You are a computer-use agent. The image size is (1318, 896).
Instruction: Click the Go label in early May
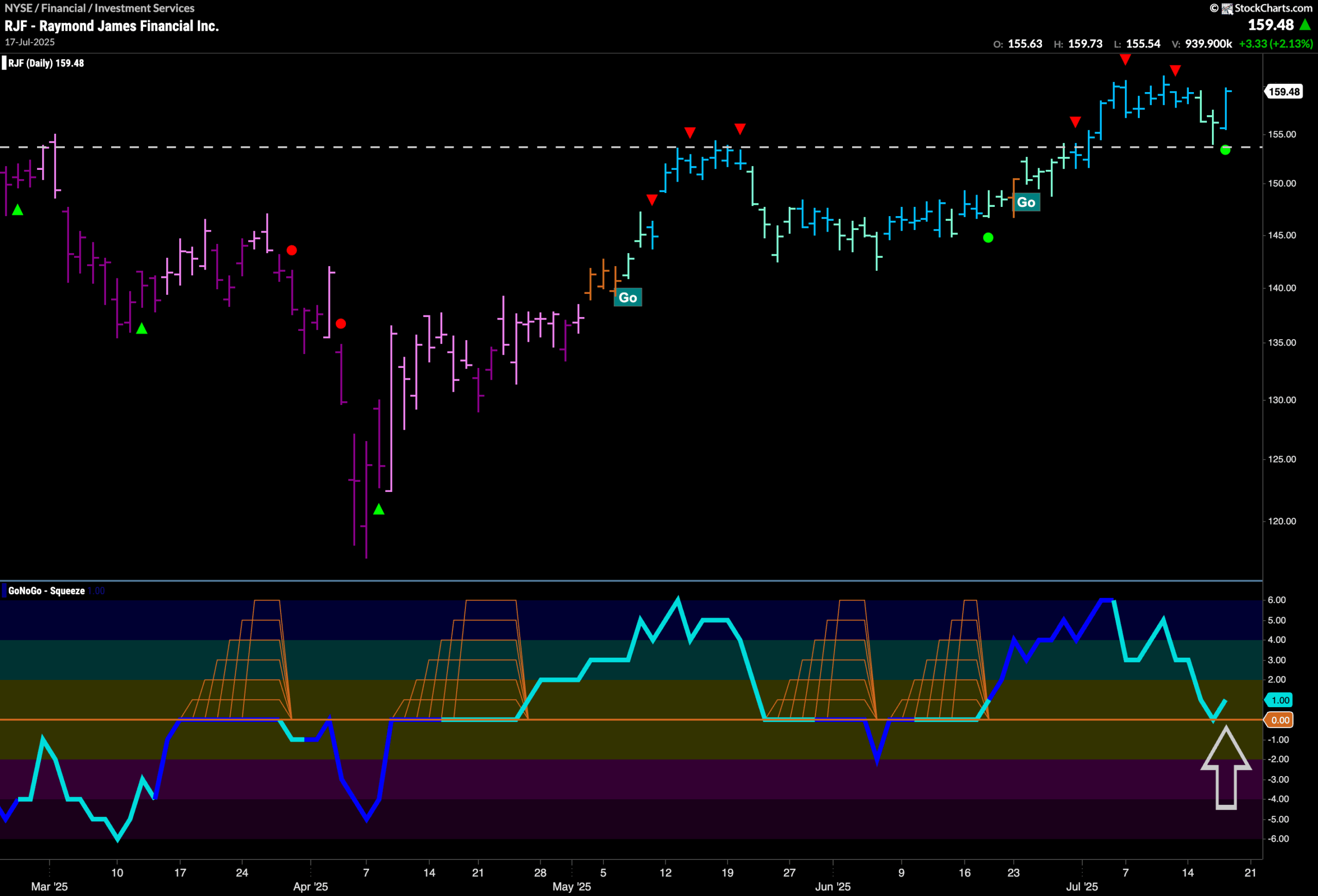628,297
